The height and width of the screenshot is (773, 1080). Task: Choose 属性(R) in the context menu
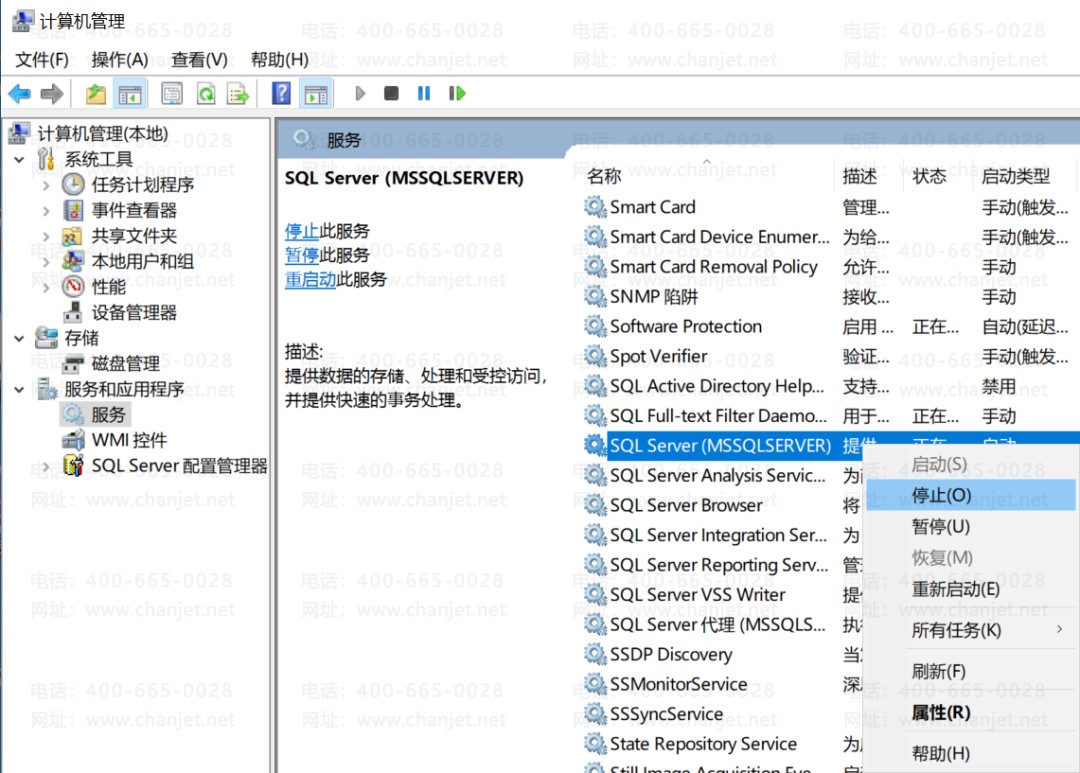(x=970, y=712)
